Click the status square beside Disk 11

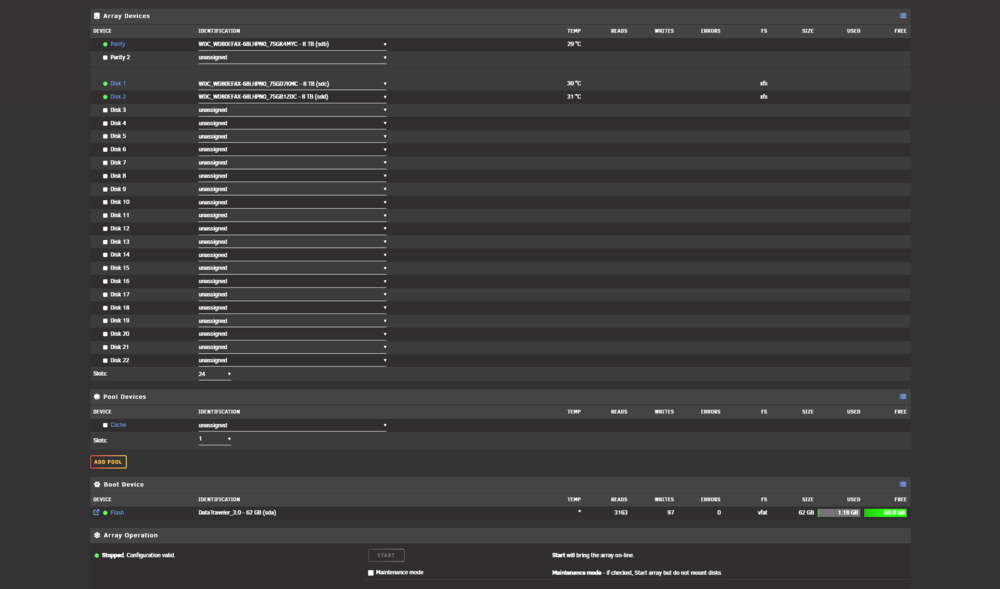pos(105,215)
